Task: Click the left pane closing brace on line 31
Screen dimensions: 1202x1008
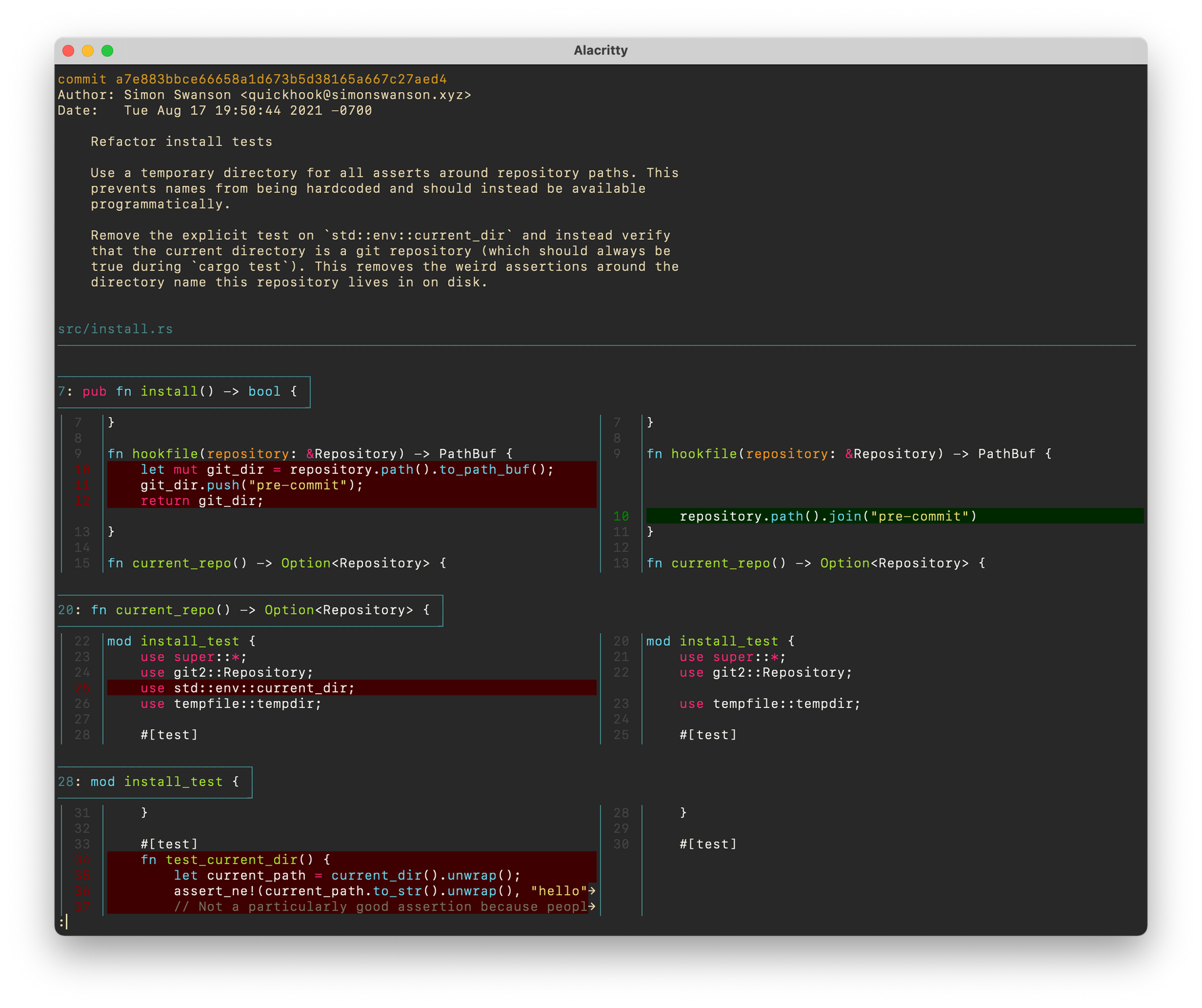Action: click(x=145, y=813)
